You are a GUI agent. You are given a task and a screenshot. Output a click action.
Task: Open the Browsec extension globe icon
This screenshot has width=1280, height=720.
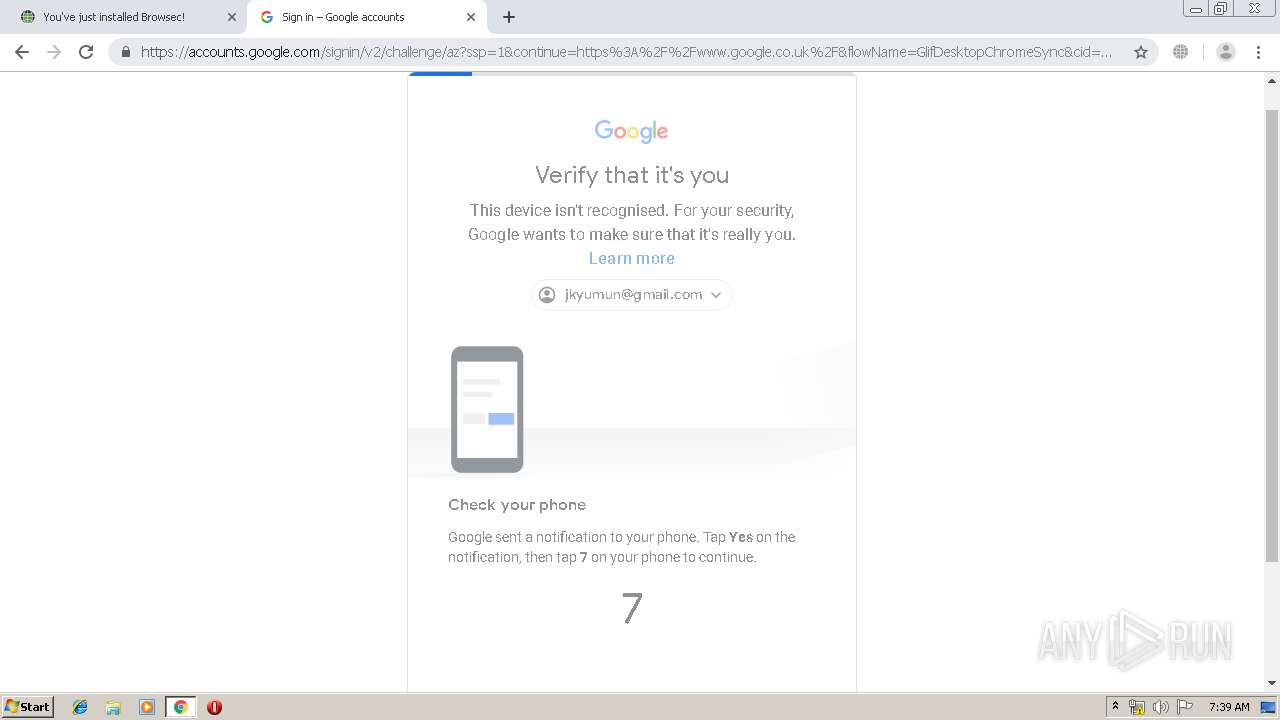[x=1181, y=52]
